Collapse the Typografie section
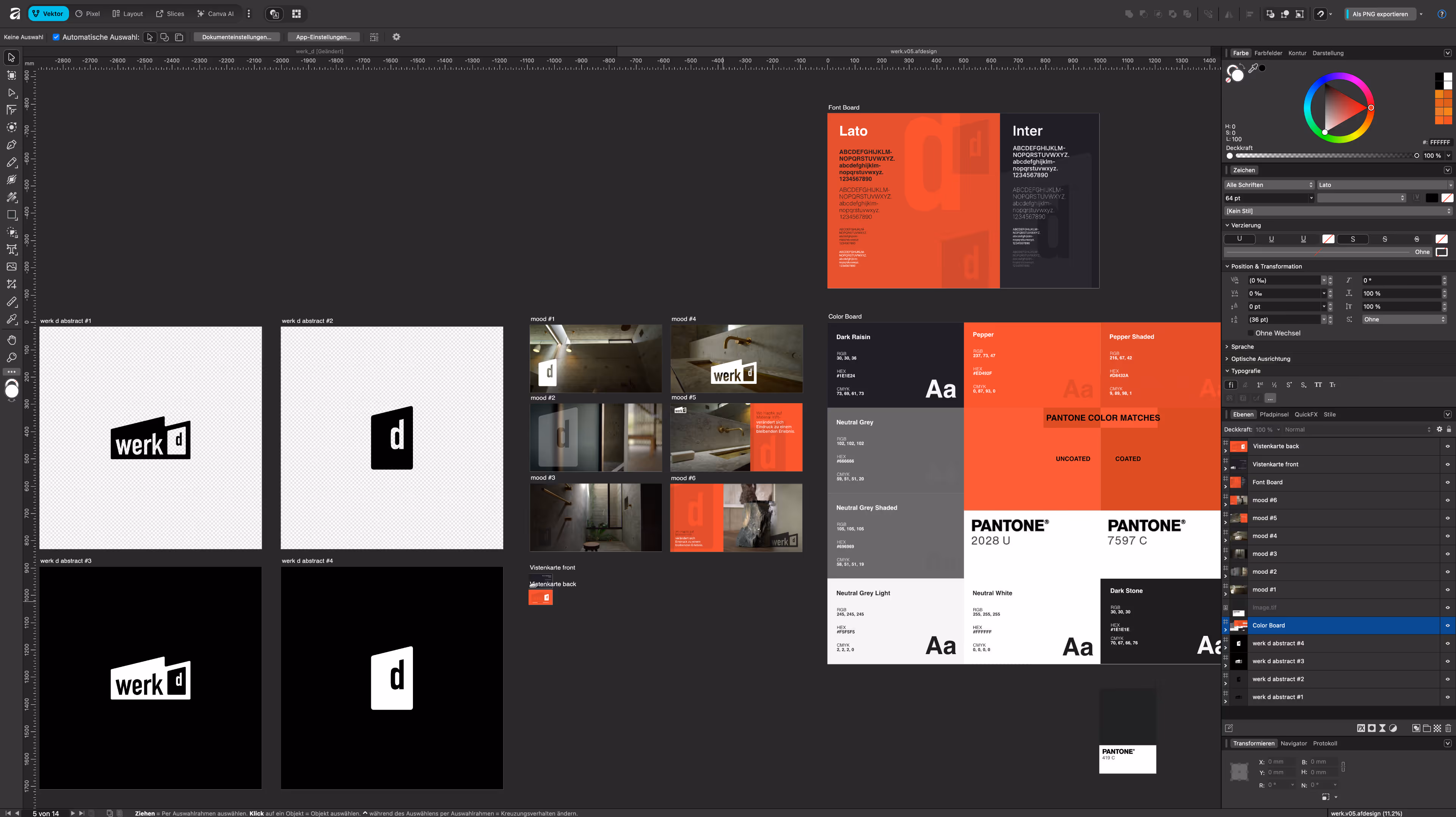The height and width of the screenshot is (817, 1456). coord(1227,371)
